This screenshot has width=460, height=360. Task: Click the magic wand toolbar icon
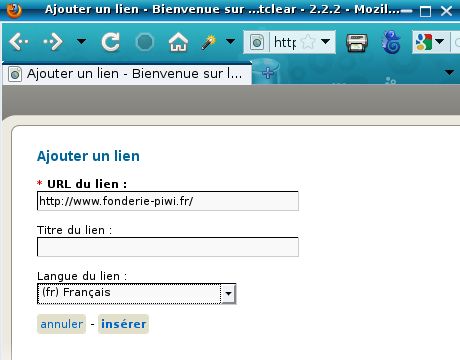[x=209, y=43]
